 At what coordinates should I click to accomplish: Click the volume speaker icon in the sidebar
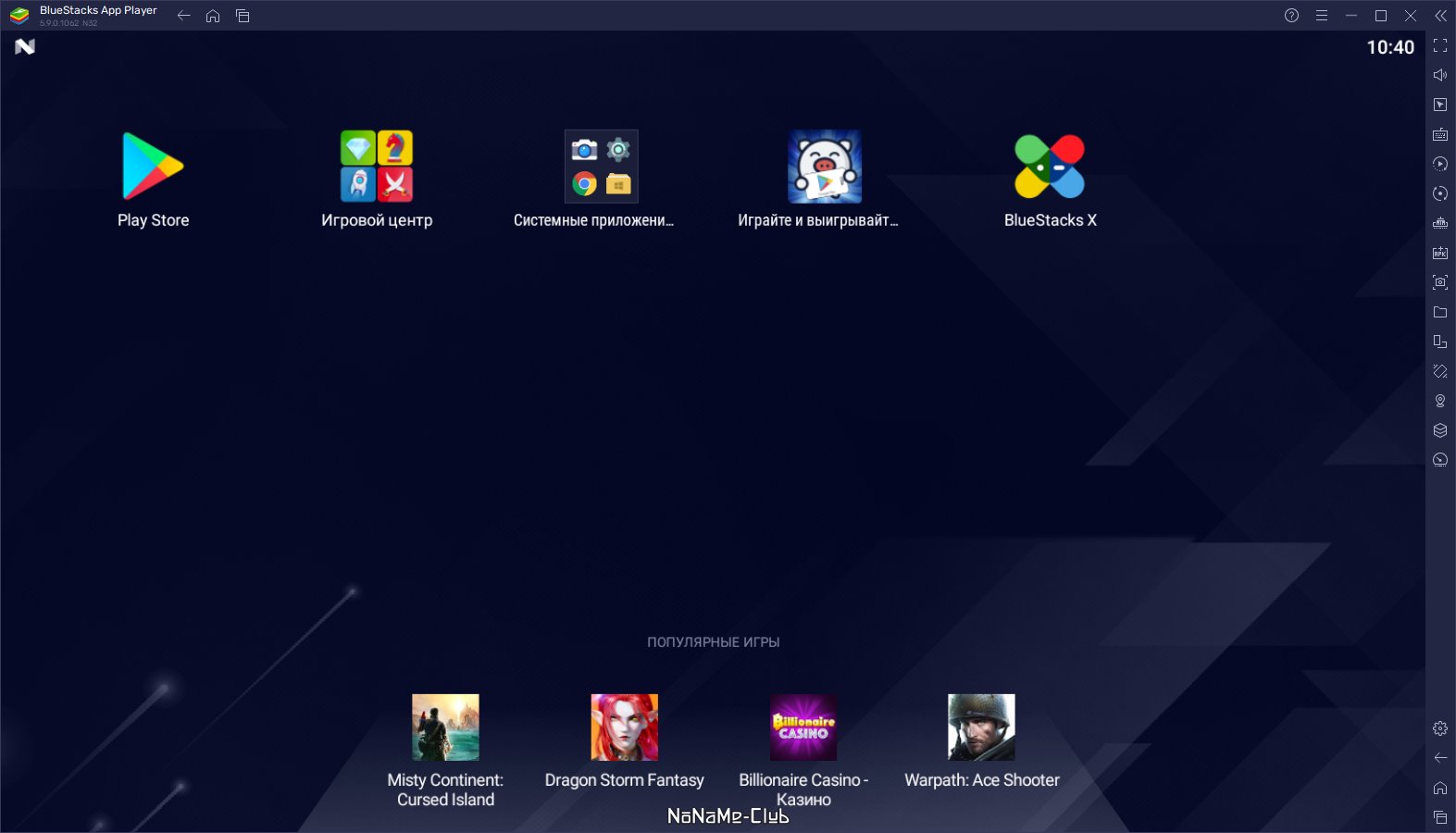click(1440, 75)
